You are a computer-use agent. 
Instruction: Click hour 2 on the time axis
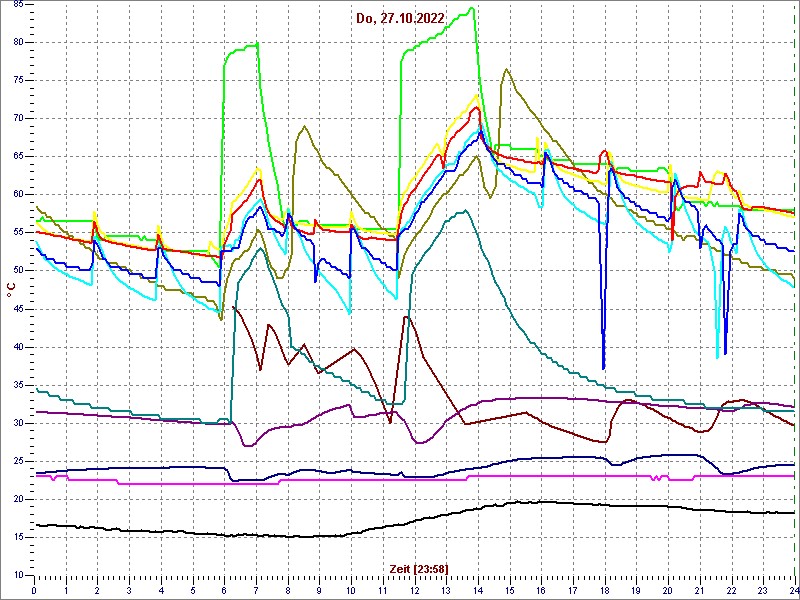click(x=97, y=590)
